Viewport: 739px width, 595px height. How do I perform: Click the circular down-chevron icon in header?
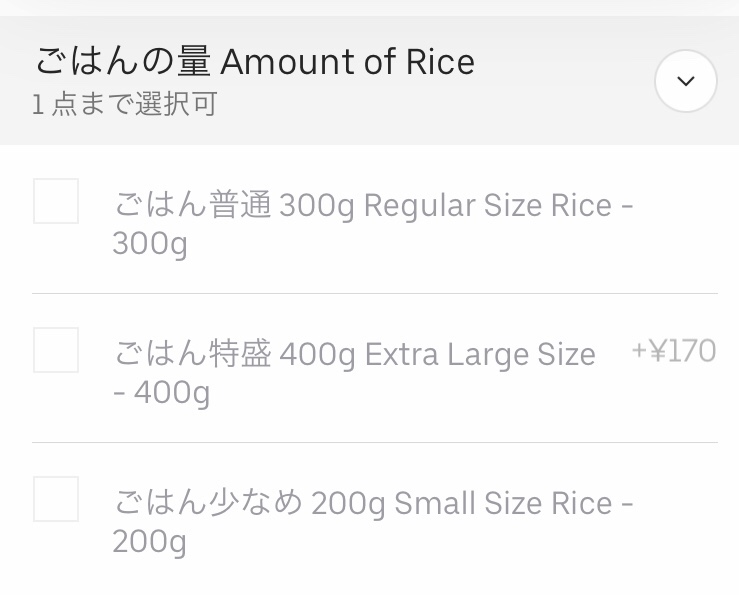(x=685, y=81)
